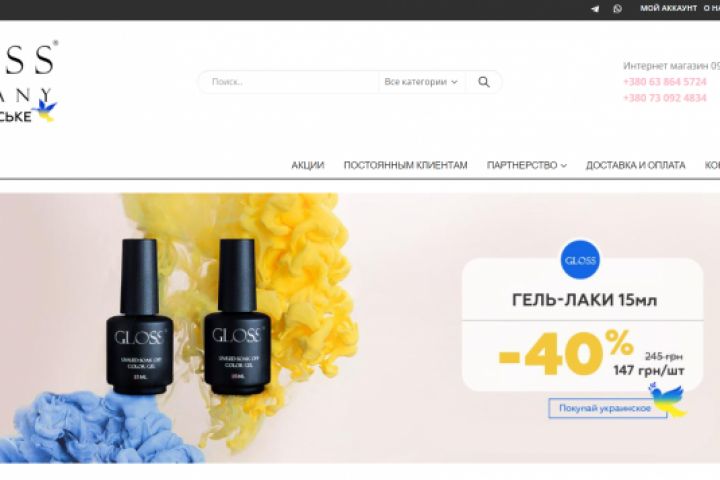Focus the Поиск search field
Screen dimensions: 720x480
(x=287, y=82)
